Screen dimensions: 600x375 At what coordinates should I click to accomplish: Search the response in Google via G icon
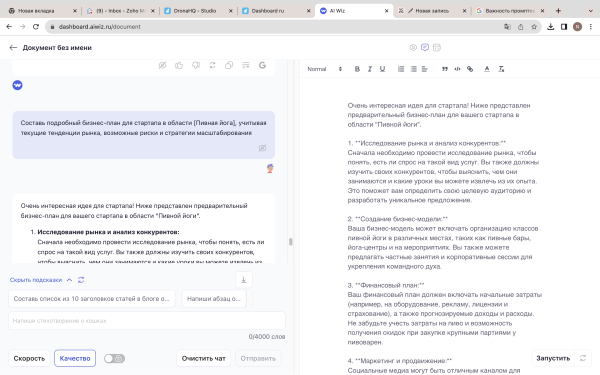(x=262, y=65)
